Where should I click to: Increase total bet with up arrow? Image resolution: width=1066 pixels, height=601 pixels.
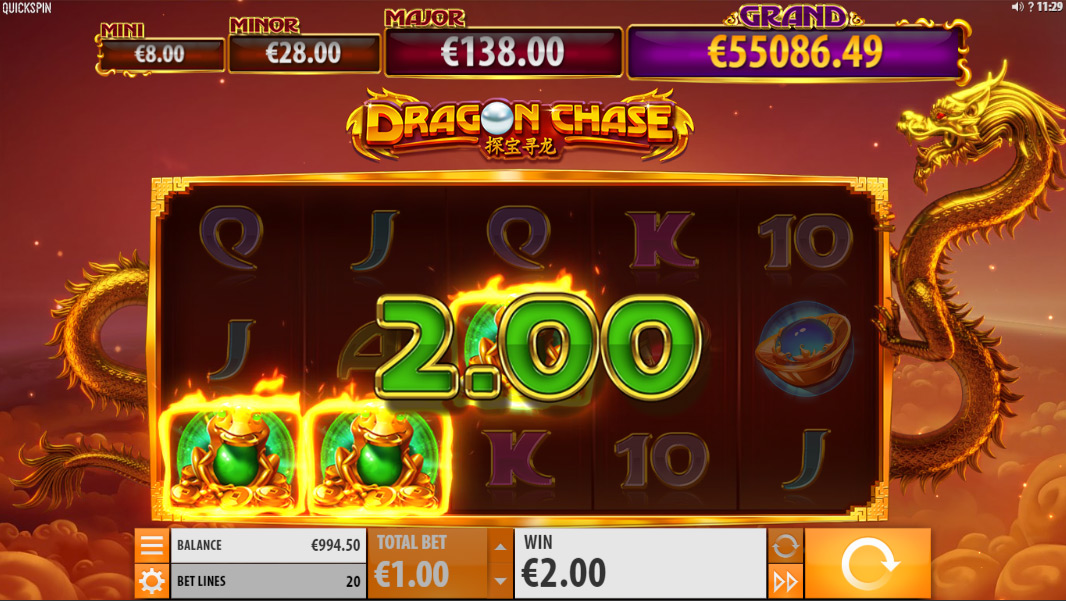pos(500,547)
